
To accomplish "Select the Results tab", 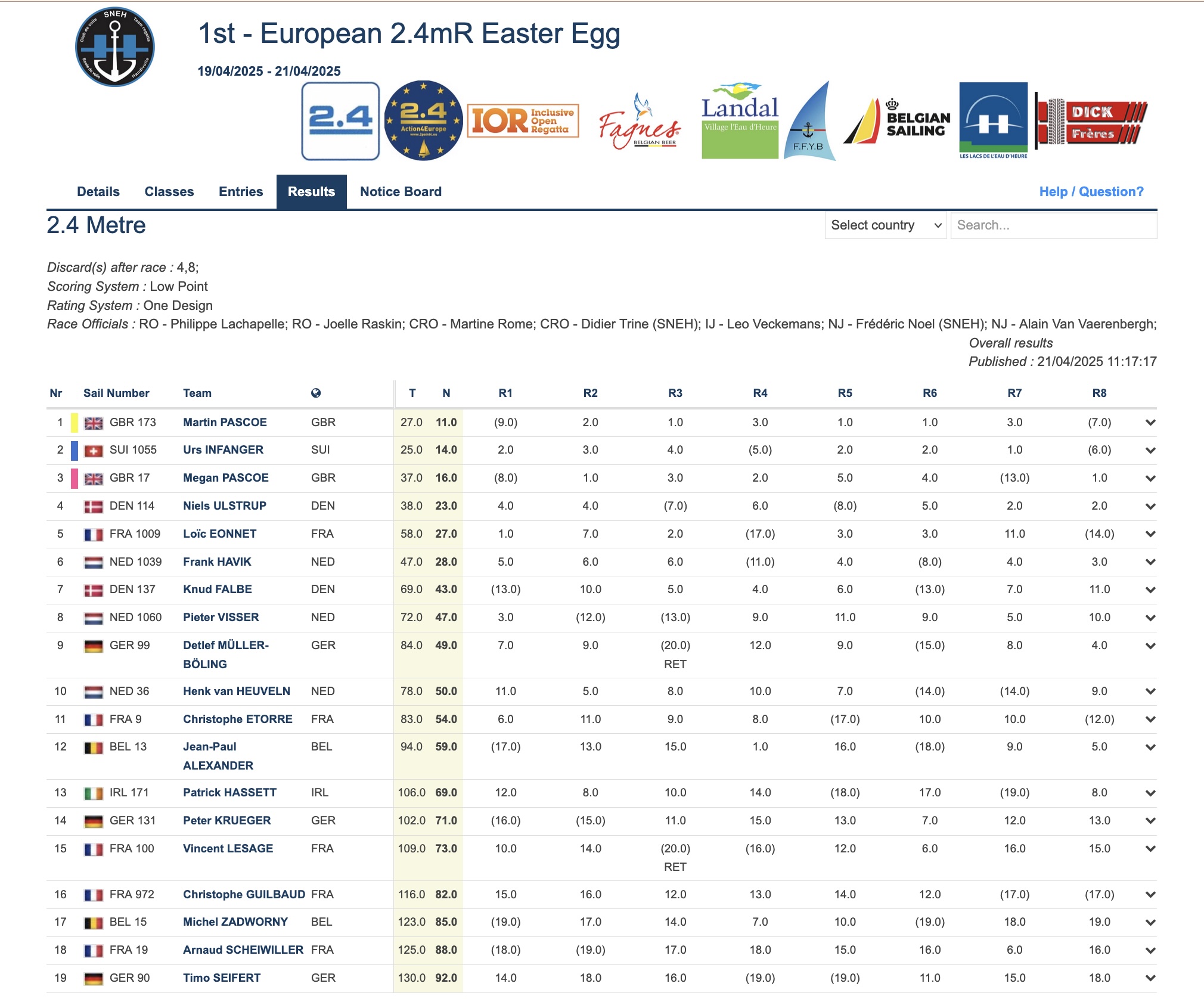I will [311, 191].
